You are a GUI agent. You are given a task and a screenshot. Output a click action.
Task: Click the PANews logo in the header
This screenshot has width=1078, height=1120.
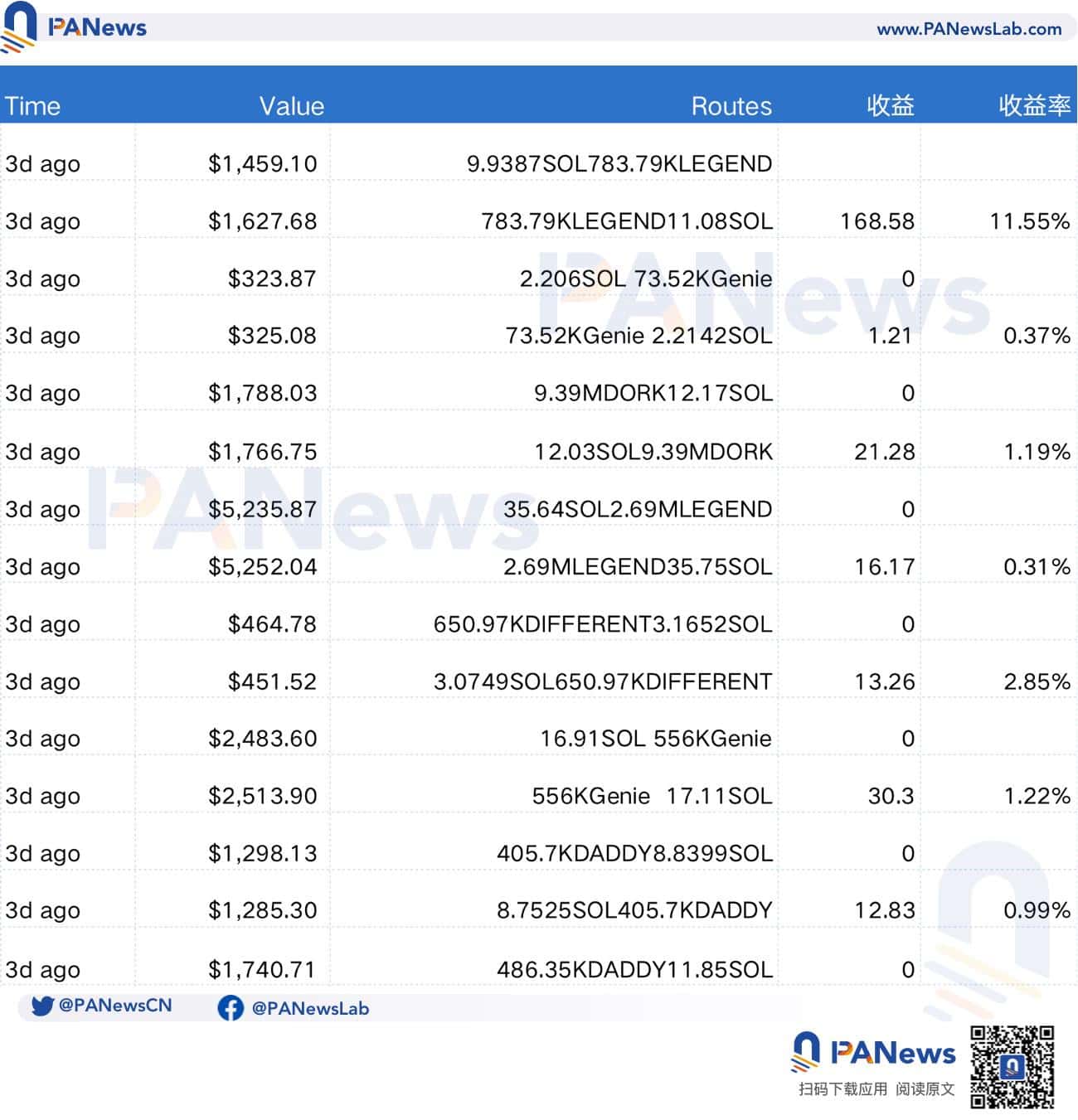[x=73, y=27]
